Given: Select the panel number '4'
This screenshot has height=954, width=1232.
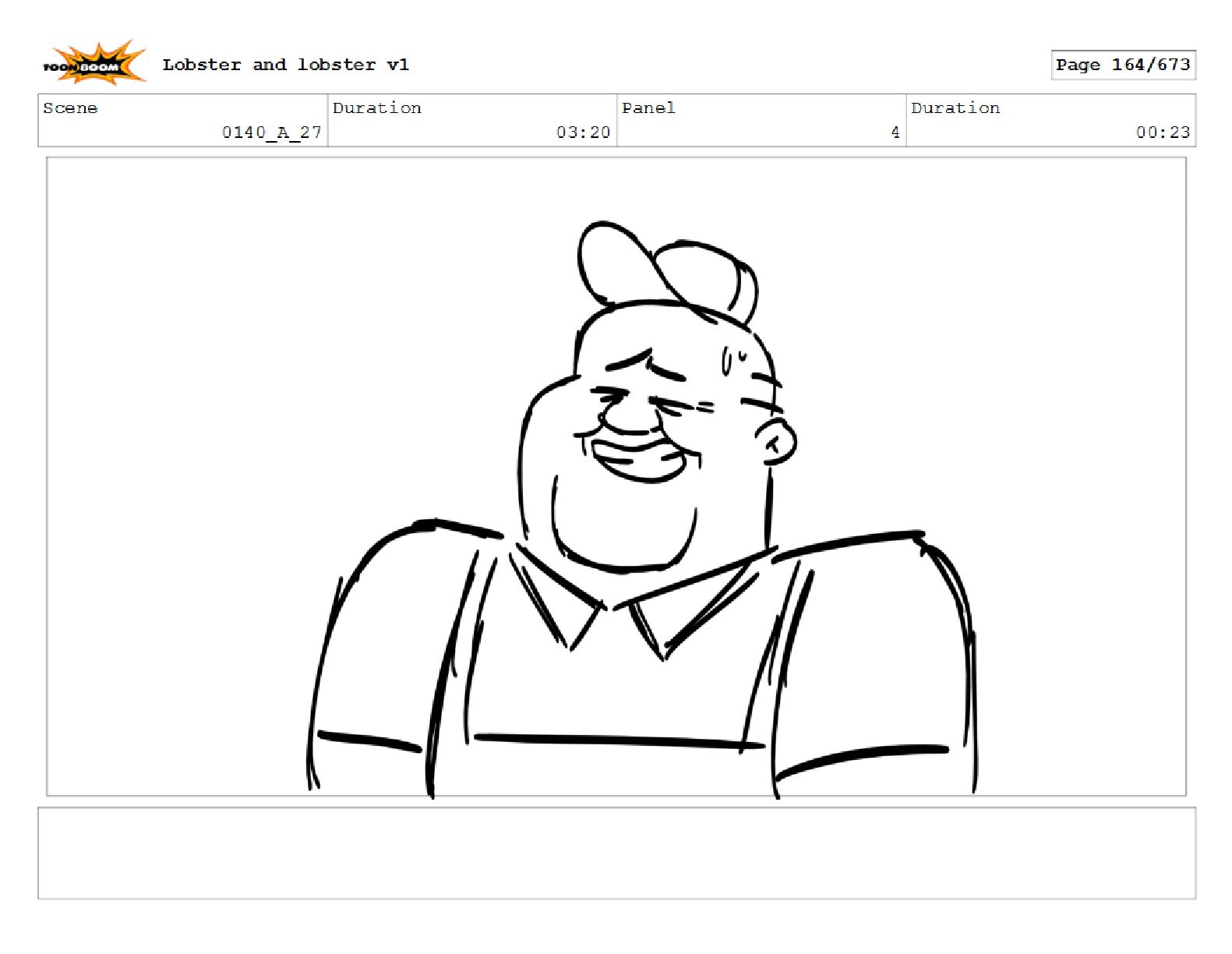Looking at the screenshot, I should click(895, 132).
